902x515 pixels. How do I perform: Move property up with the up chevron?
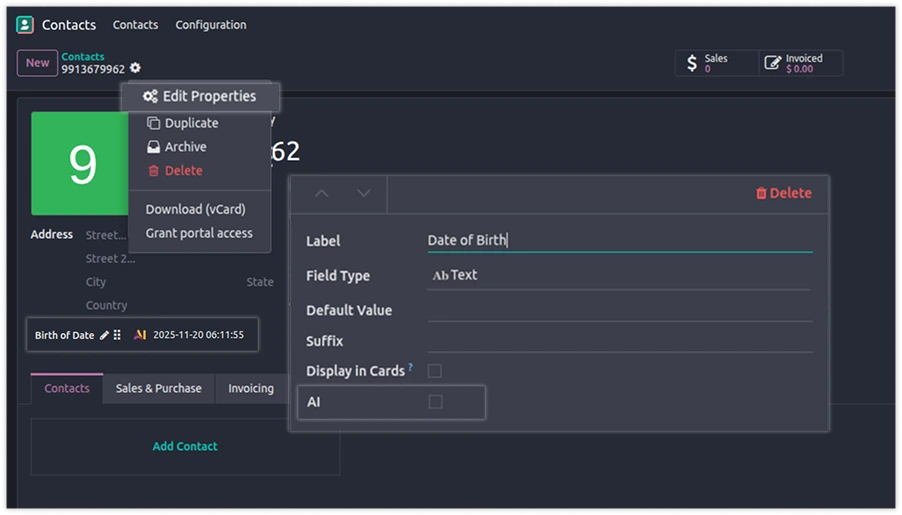(x=321, y=193)
